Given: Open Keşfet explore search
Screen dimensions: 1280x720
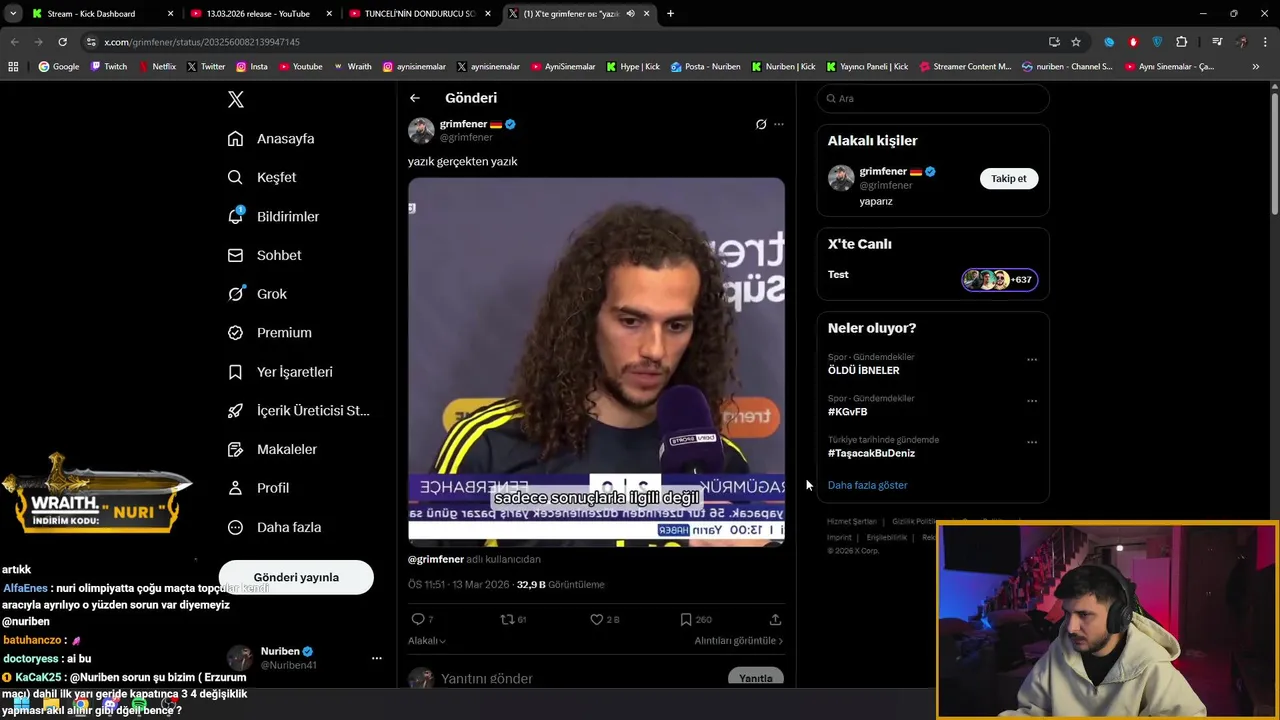Looking at the screenshot, I should click(262, 177).
